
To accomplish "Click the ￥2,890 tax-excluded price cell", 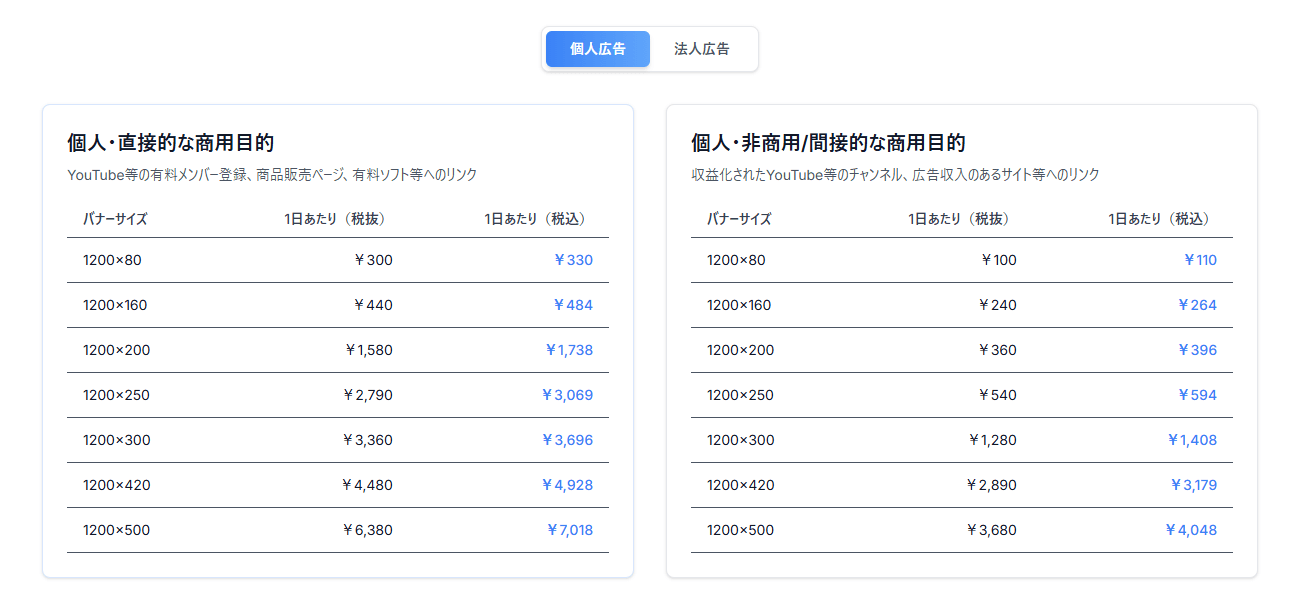I will pos(991,485).
